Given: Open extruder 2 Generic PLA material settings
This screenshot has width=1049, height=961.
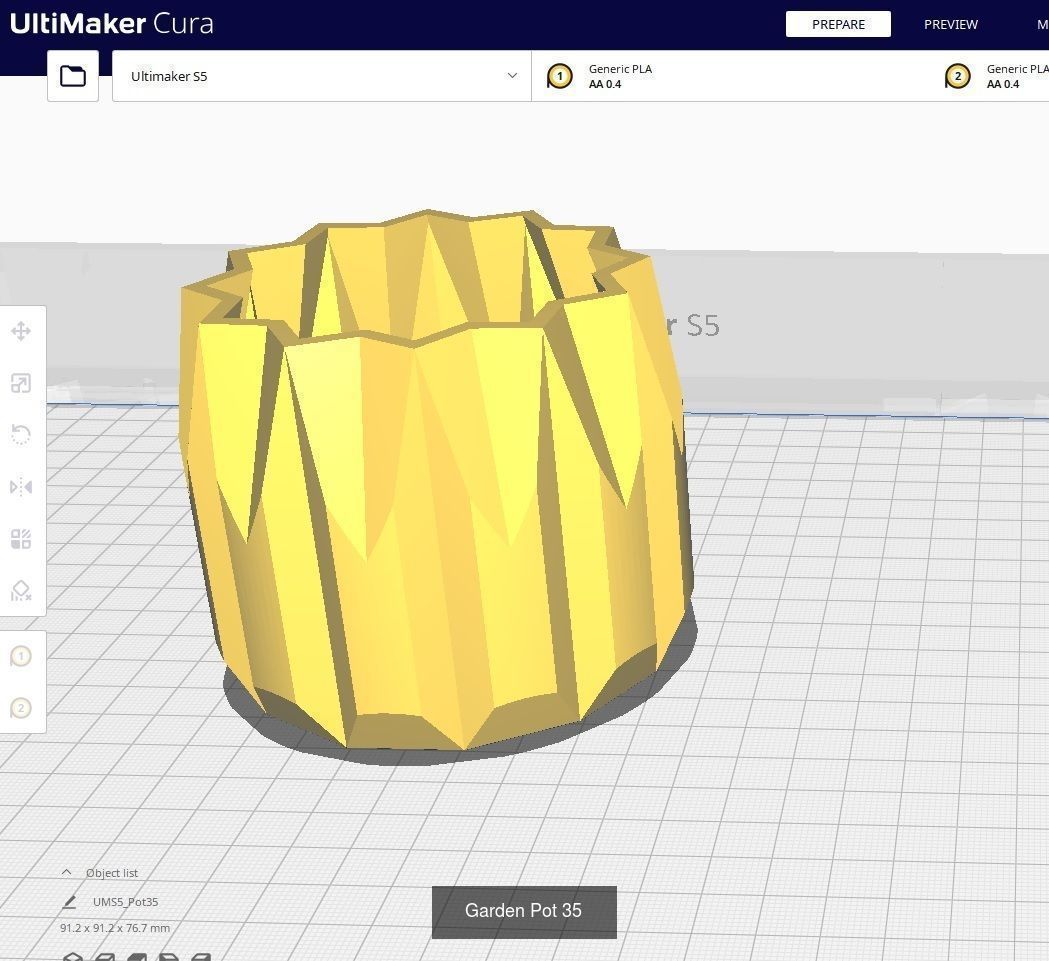Looking at the screenshot, I should (x=997, y=76).
